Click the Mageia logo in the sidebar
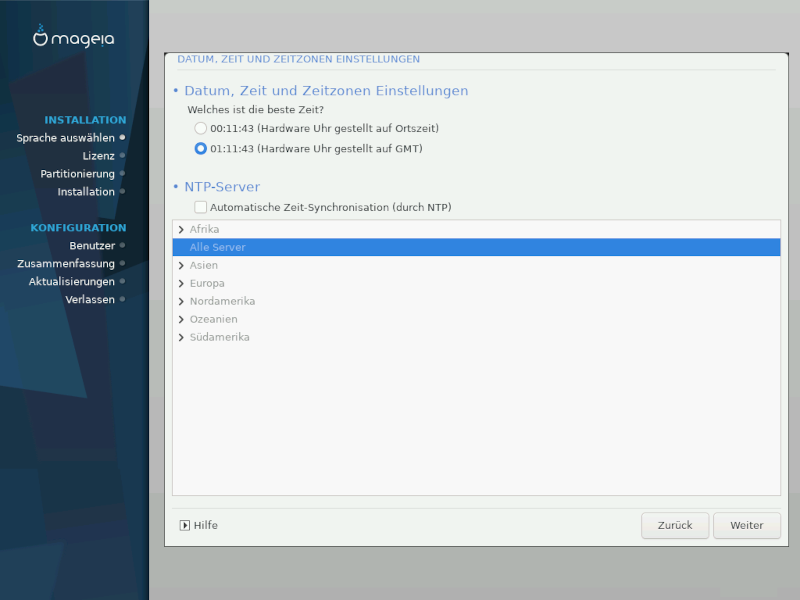Viewport: 800px width, 600px height. tap(73, 39)
